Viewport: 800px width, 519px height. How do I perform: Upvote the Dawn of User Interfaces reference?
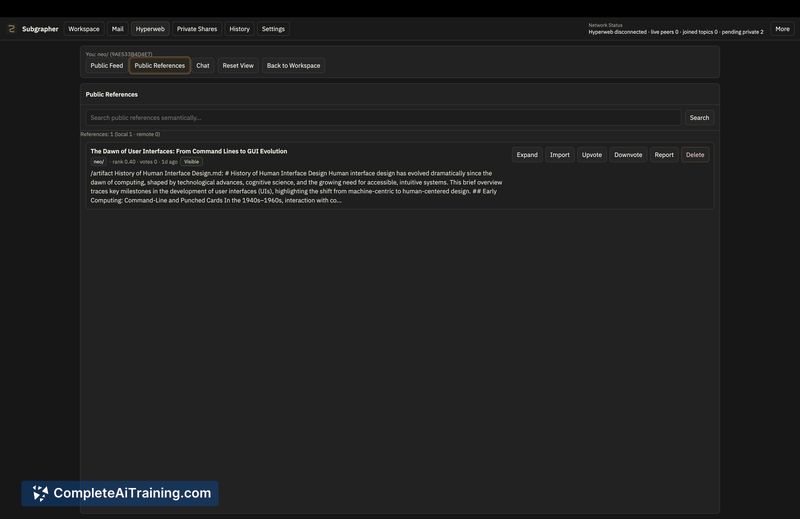coord(591,155)
